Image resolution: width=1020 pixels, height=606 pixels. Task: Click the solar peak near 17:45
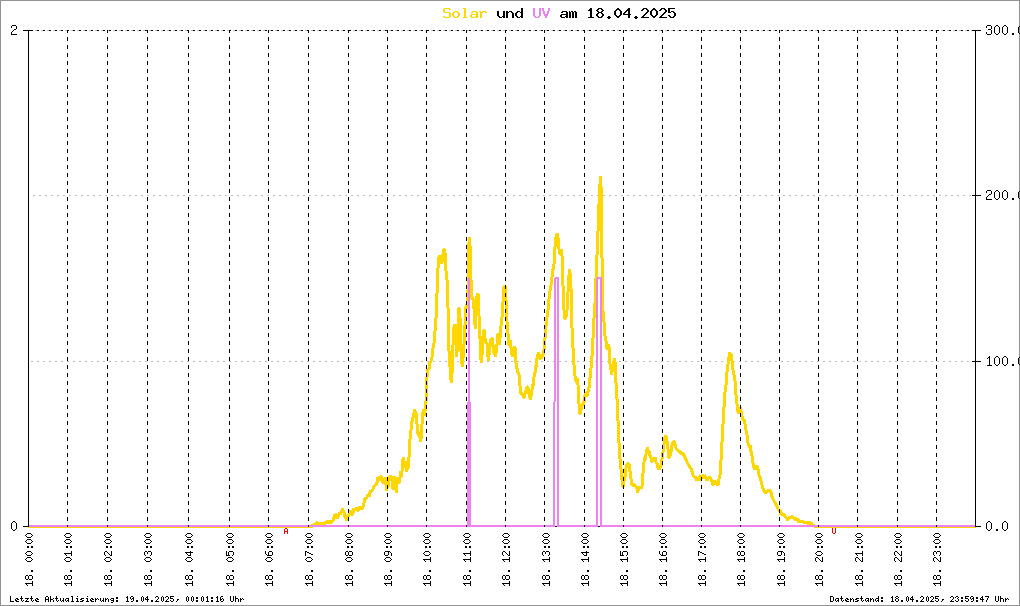(x=730, y=354)
